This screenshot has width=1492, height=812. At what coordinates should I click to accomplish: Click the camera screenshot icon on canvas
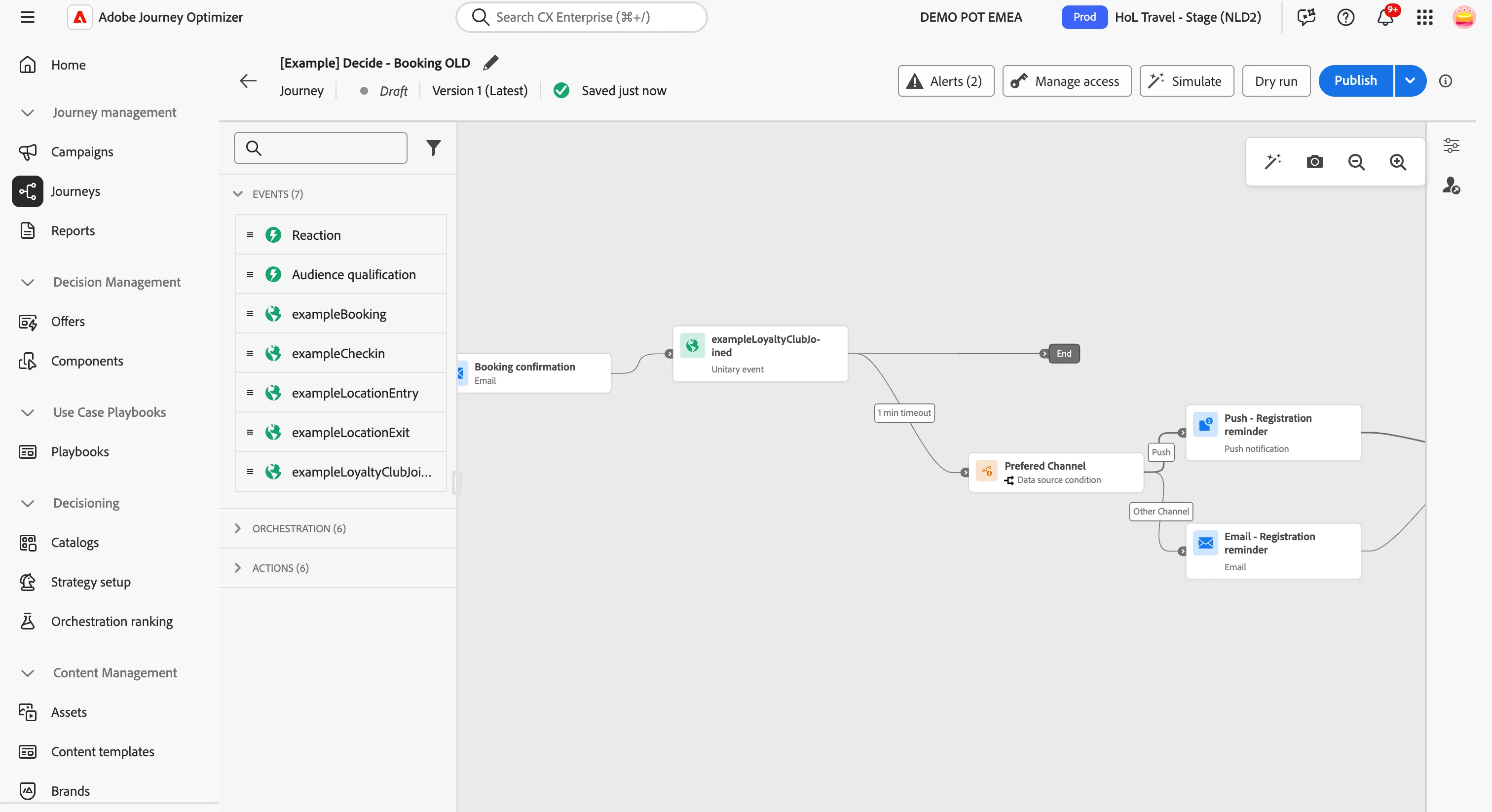1314,162
